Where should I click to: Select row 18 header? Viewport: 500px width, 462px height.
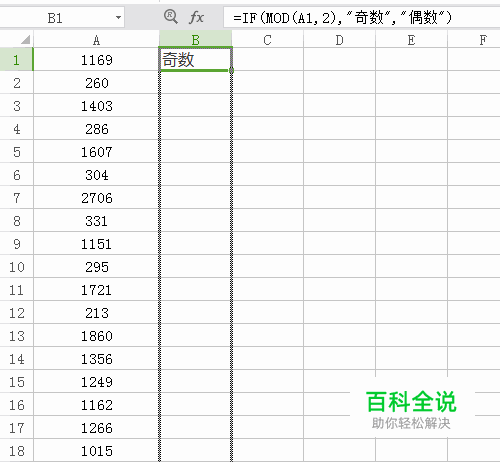[16, 450]
